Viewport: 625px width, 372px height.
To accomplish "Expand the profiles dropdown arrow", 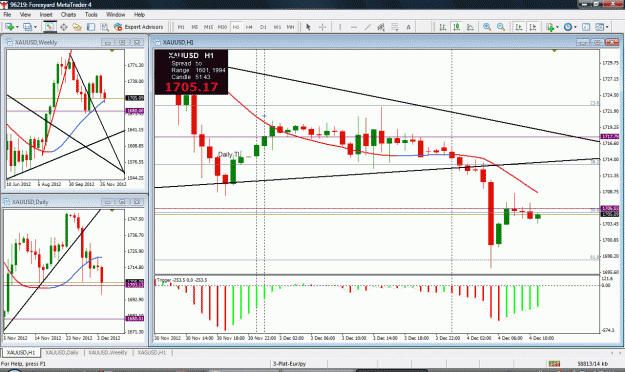I will (x=35, y=27).
